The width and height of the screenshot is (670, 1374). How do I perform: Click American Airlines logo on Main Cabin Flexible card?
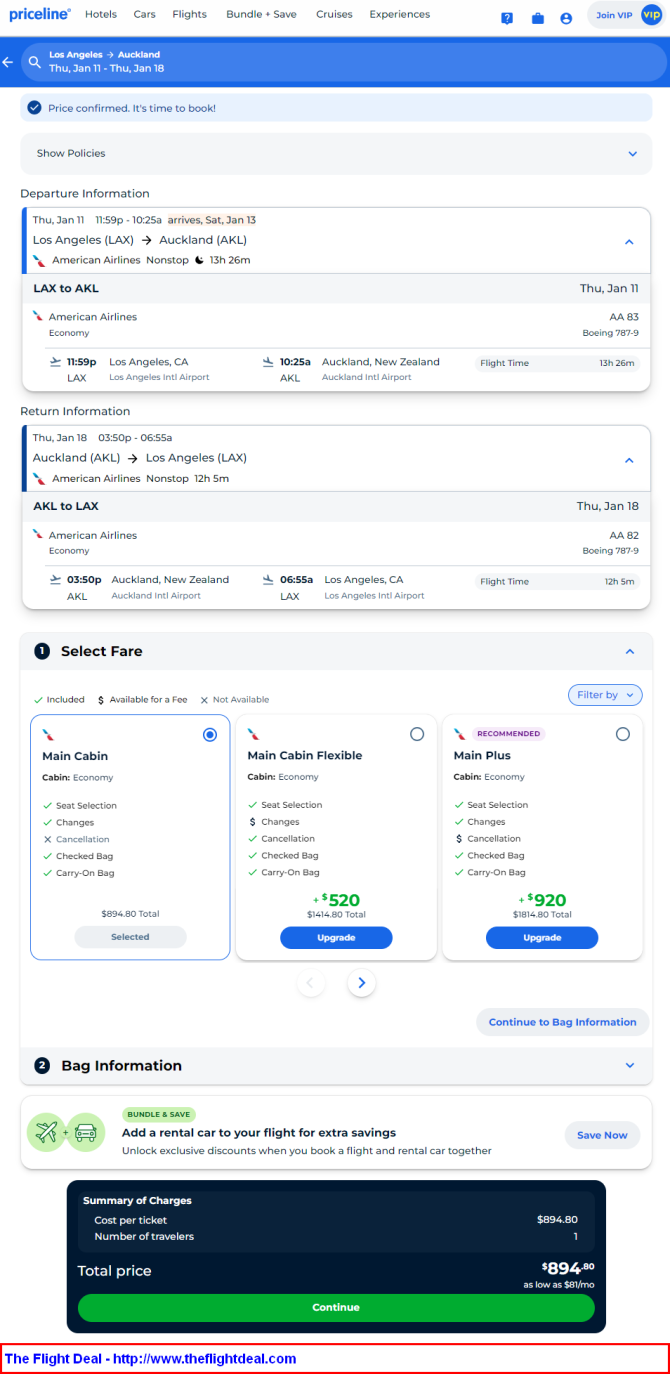pyautogui.click(x=253, y=735)
